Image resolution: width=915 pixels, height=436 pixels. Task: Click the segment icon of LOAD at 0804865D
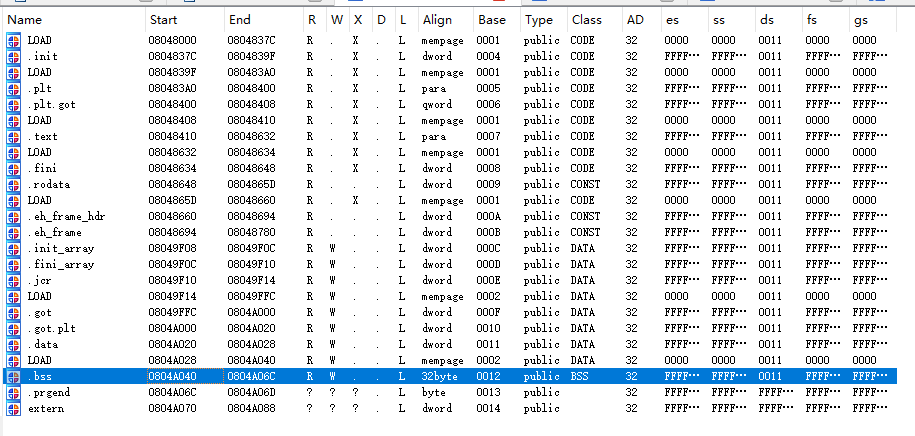pos(13,200)
